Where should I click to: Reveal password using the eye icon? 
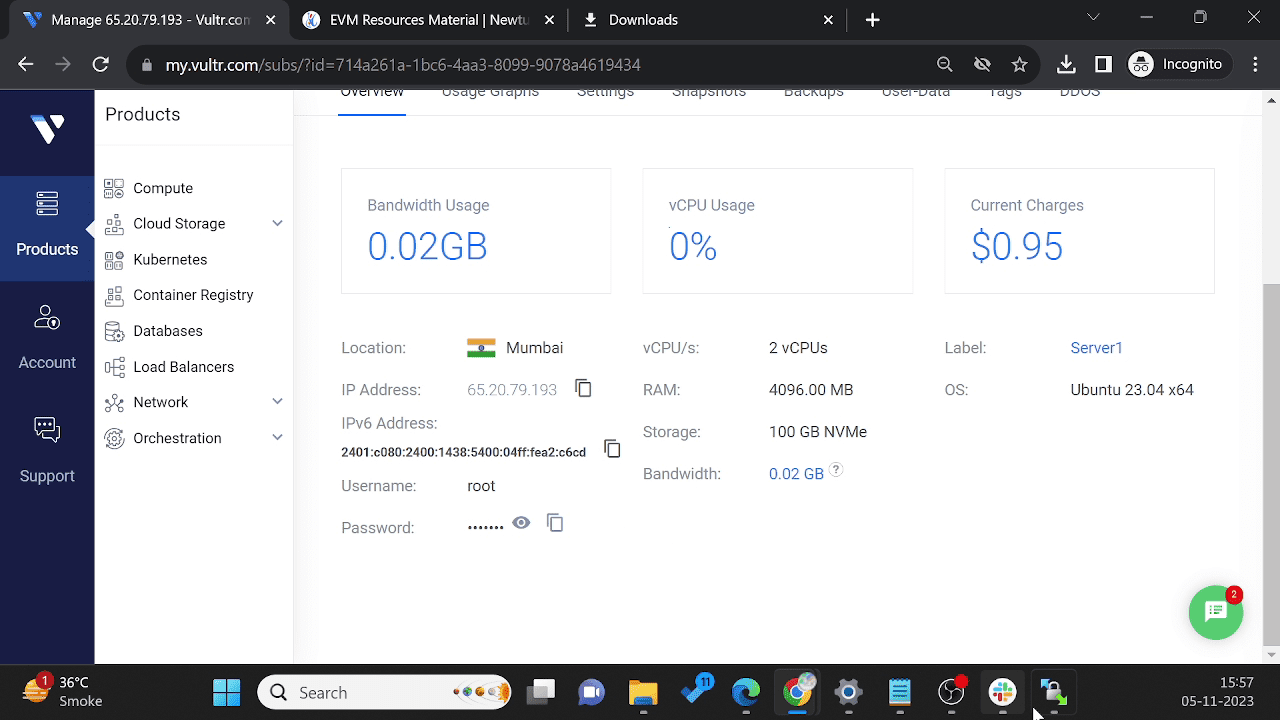(x=521, y=523)
